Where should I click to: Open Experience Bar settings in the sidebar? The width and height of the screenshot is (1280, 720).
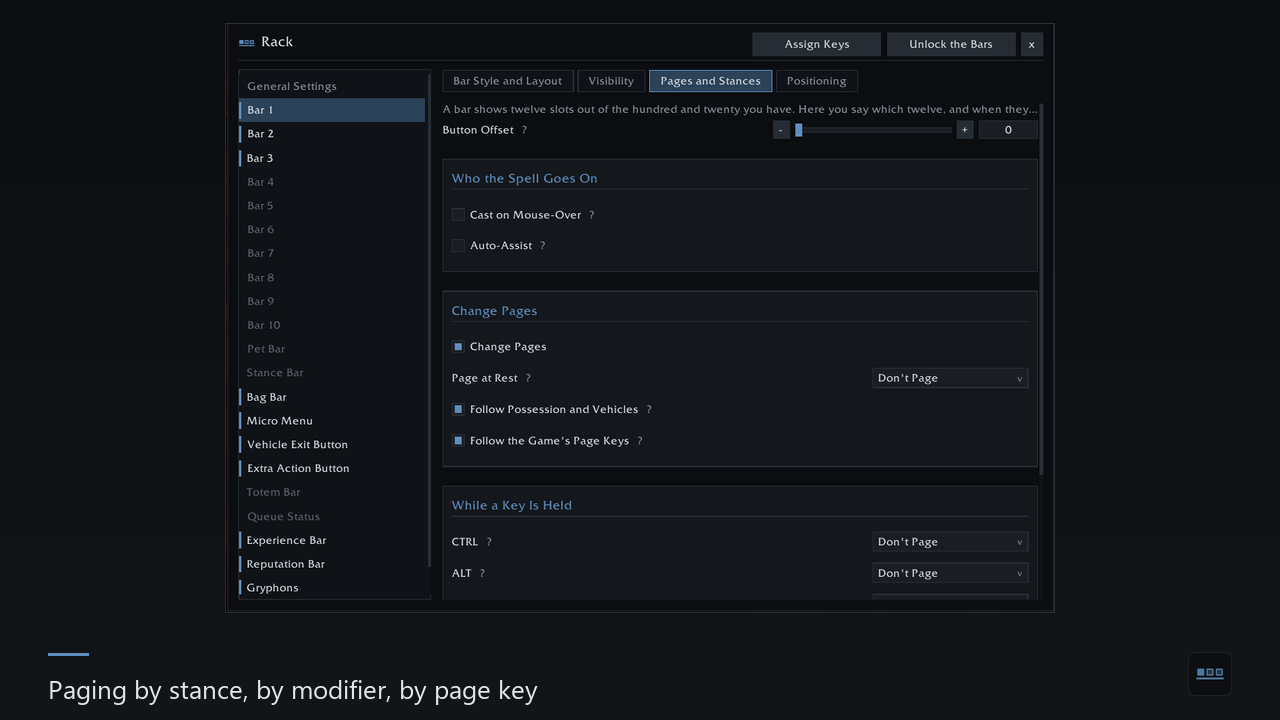332,540
